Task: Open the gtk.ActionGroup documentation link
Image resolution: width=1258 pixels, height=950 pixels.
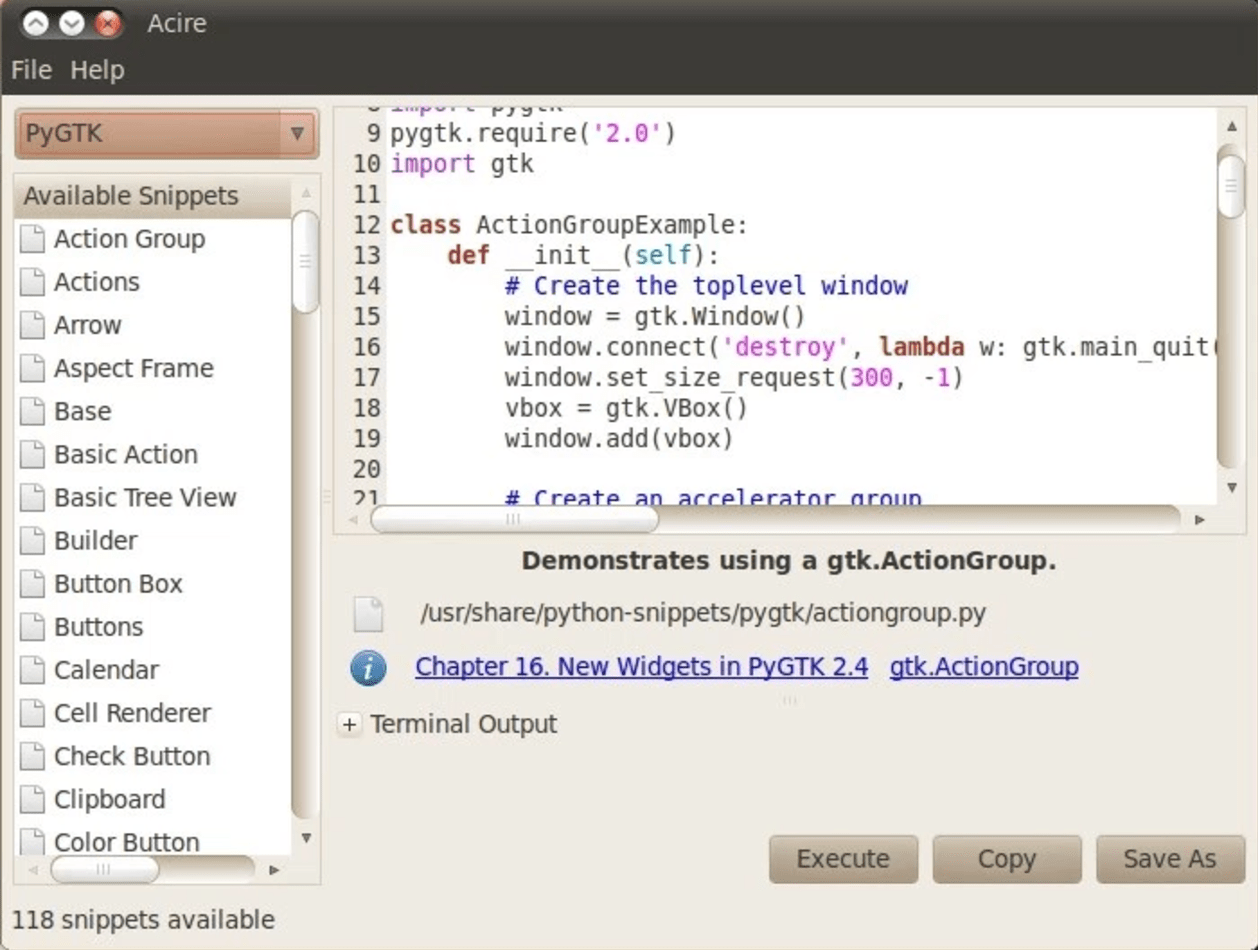Action: [984, 667]
